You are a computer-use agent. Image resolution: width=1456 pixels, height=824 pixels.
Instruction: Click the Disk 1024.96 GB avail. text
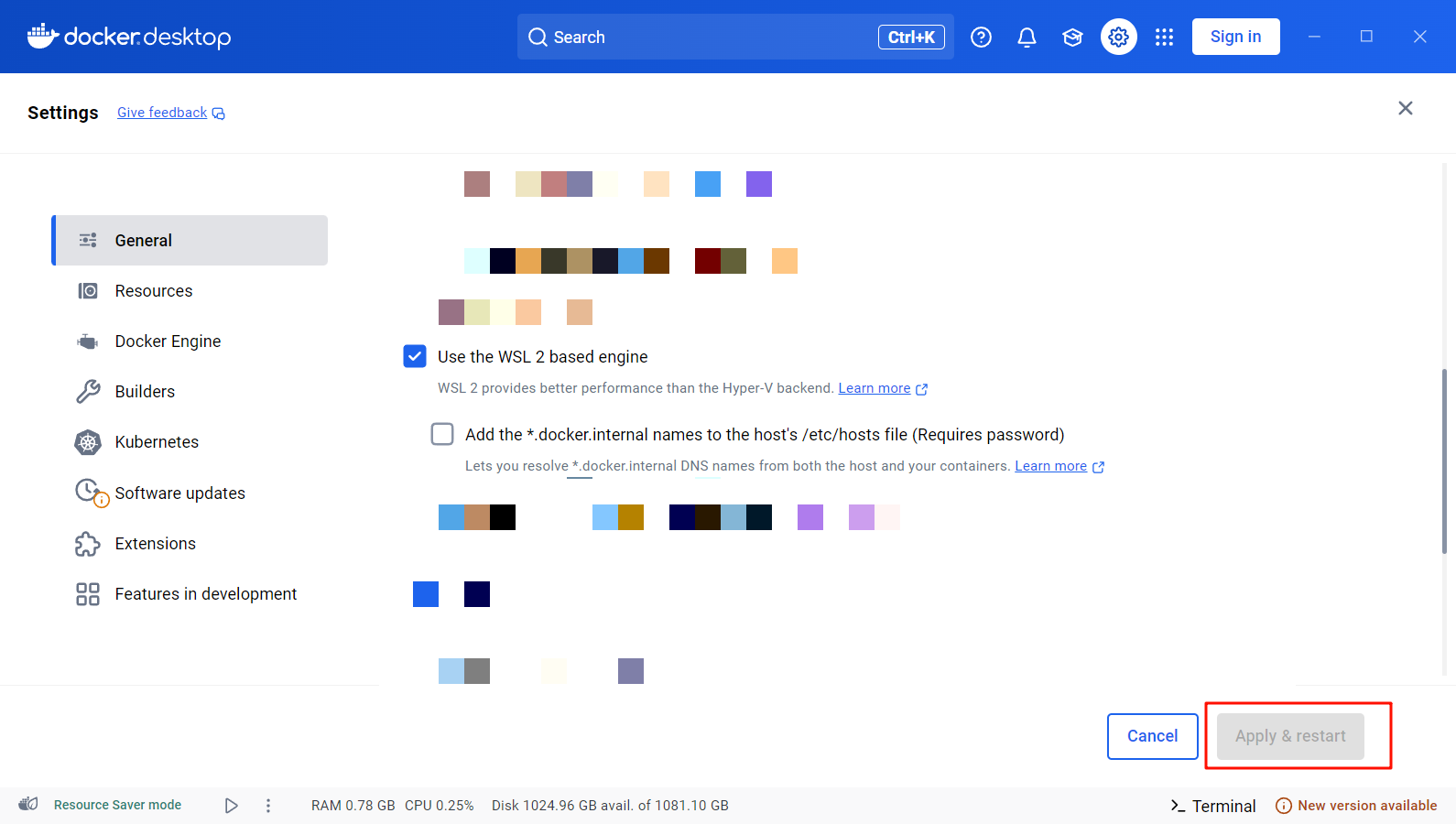tap(610, 806)
